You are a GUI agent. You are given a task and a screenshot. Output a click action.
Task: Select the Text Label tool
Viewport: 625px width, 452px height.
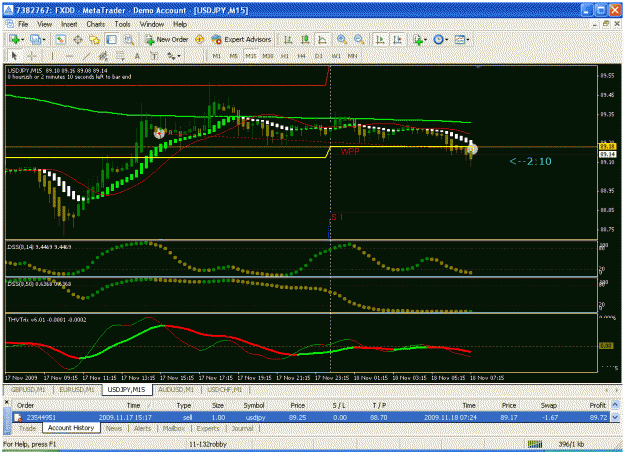154,56
